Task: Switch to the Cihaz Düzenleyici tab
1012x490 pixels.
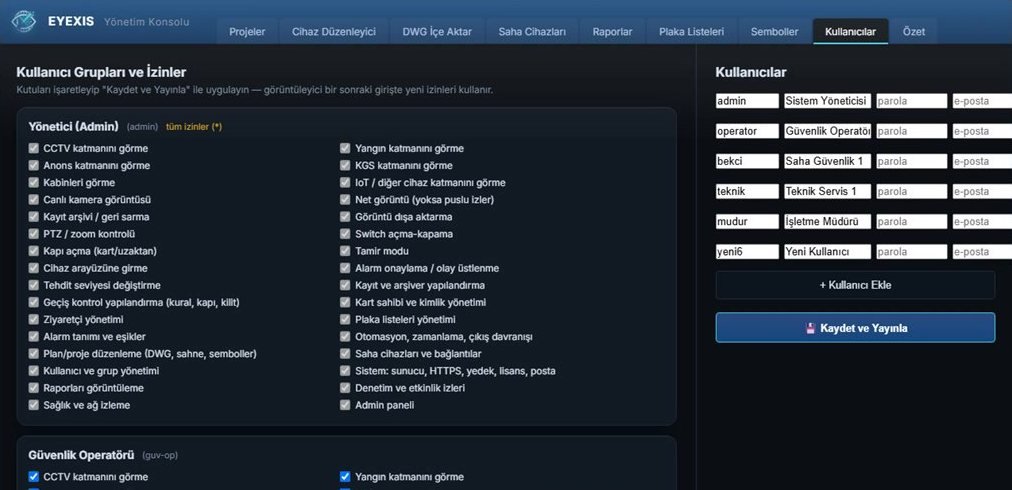Action: click(334, 31)
